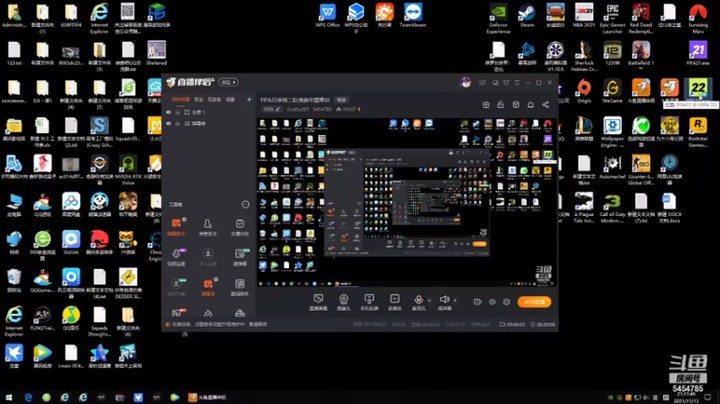Hide the second source layer via its eye icon
Screen dimensions: 720x404
coord(169,123)
